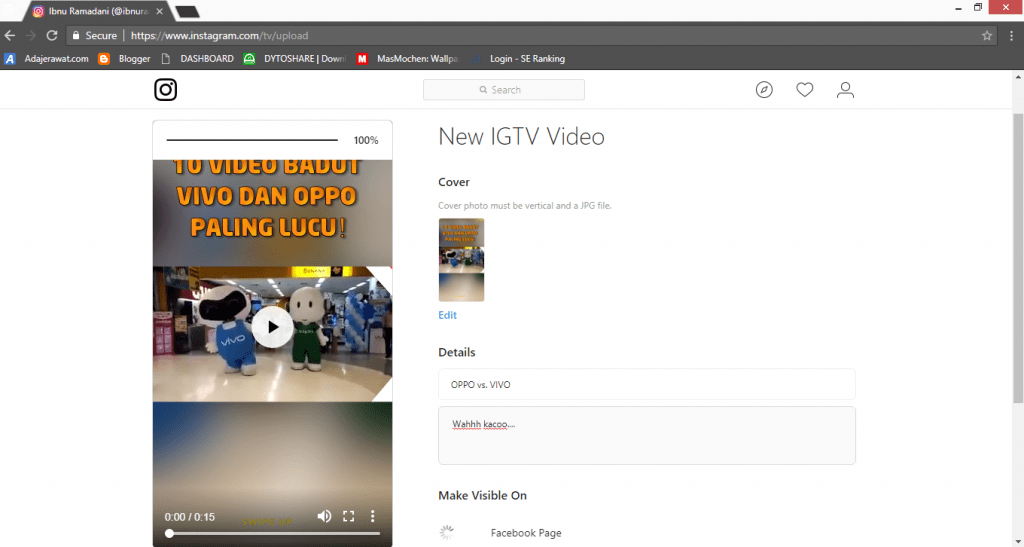The image size is (1024, 547).
Task: Restore the browser window size
Action: (x=978, y=8)
